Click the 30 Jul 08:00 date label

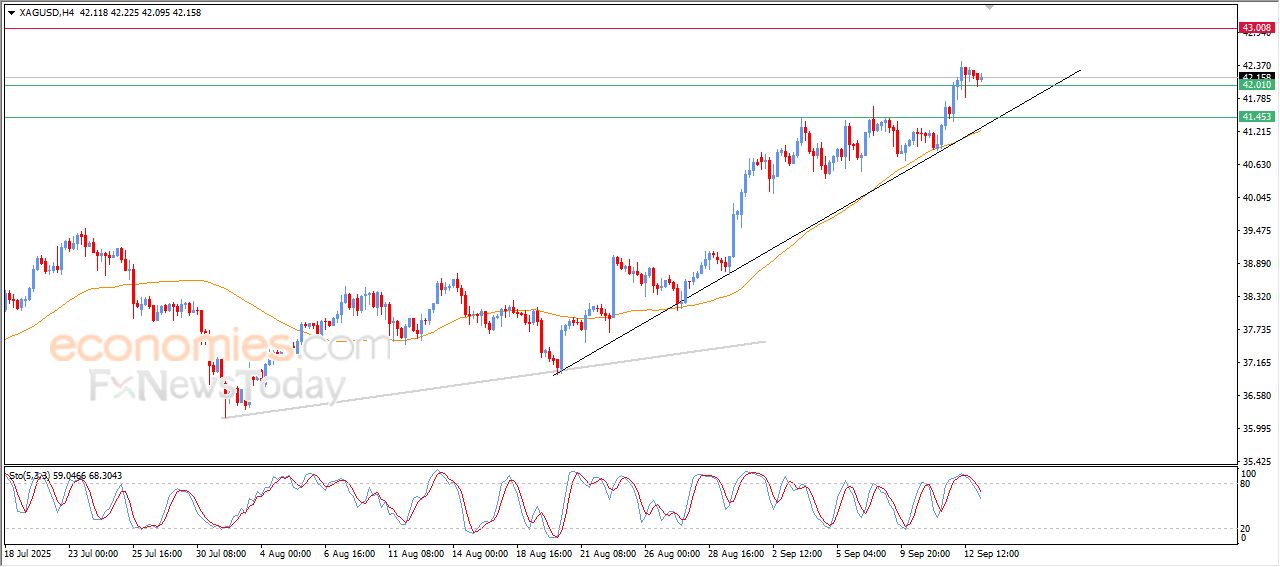(220, 552)
